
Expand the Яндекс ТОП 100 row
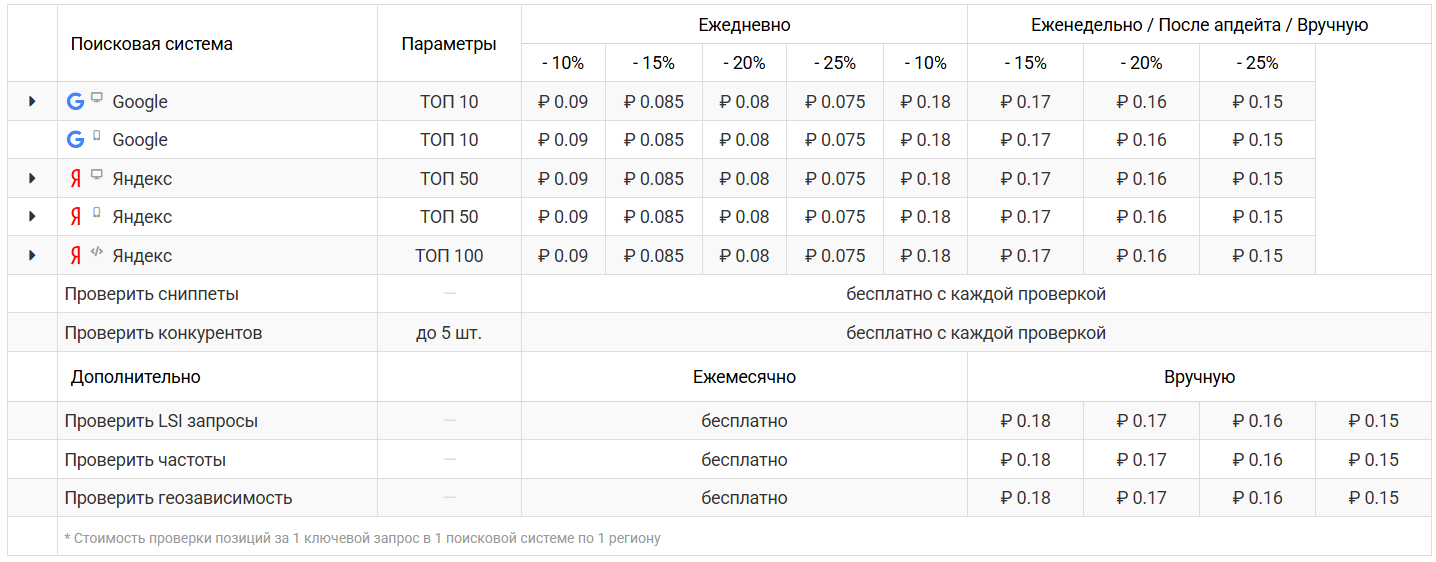(x=32, y=255)
